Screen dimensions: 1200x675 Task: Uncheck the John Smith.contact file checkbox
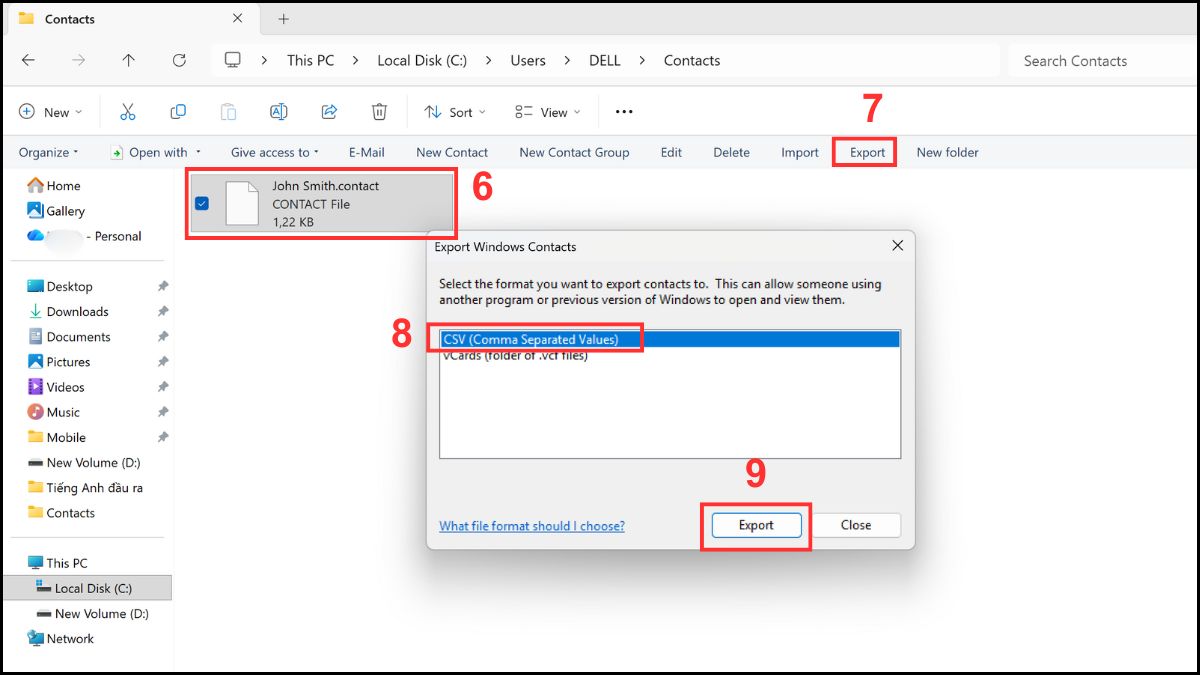(203, 203)
